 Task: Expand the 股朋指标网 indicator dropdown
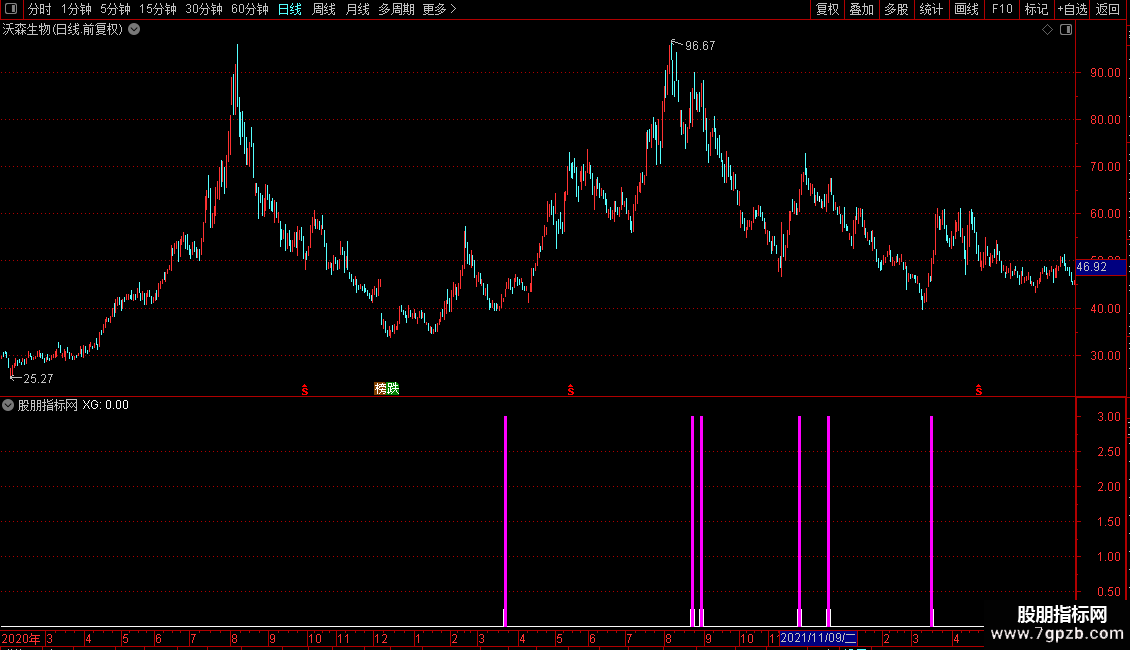pyautogui.click(x=8, y=405)
